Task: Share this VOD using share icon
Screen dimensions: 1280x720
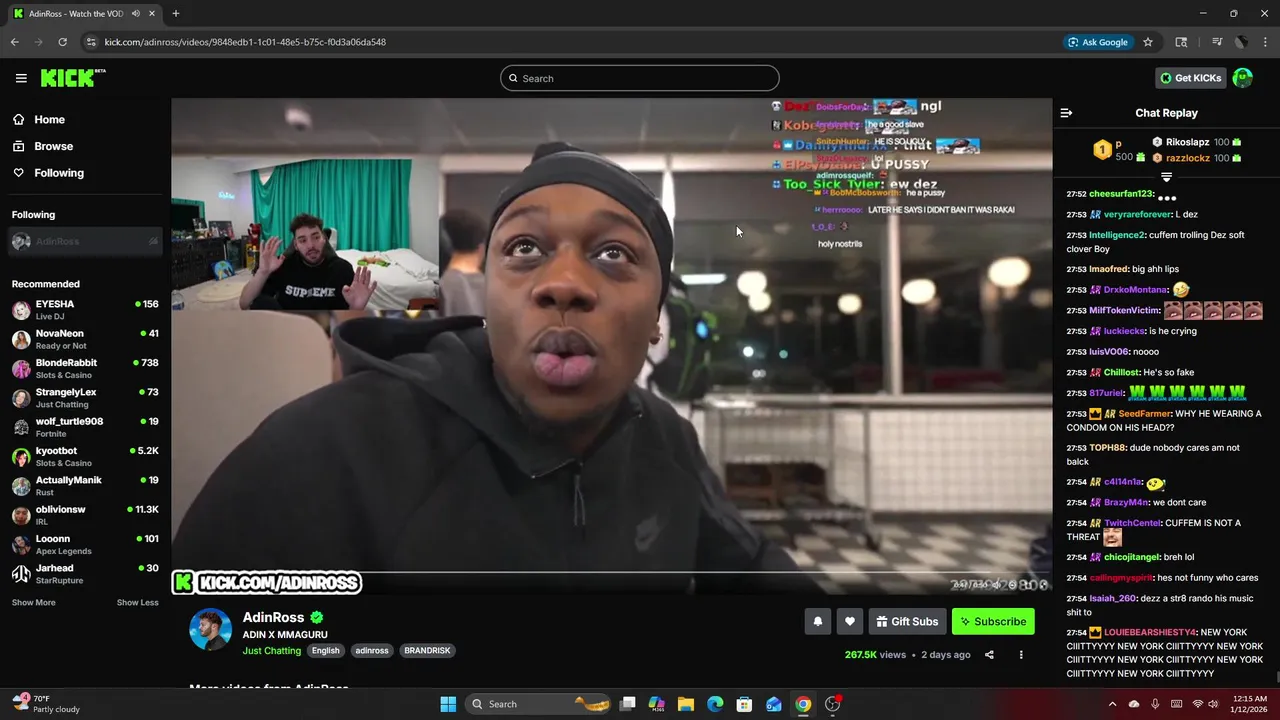Action: pos(989,655)
